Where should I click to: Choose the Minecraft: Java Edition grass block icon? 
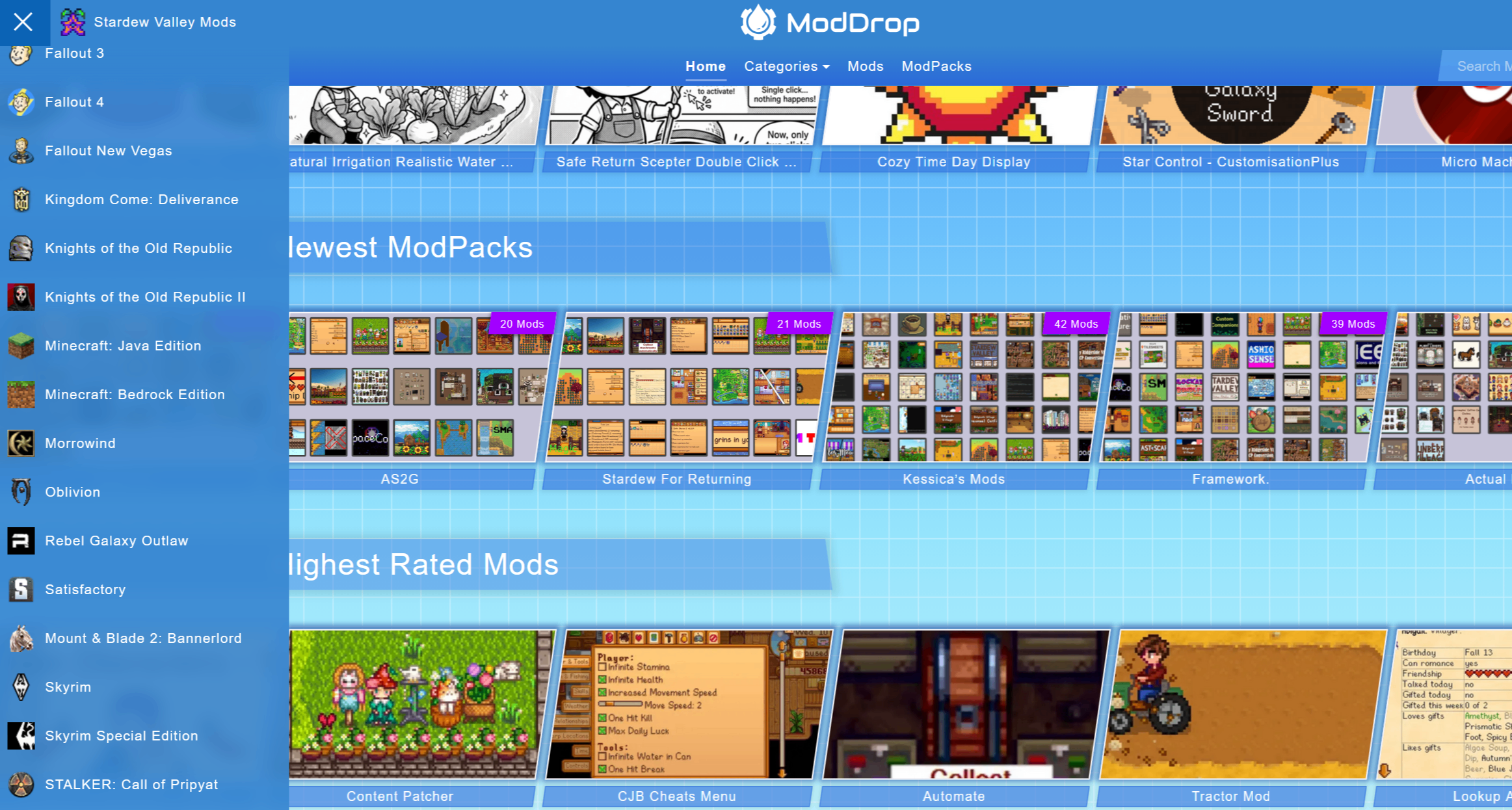click(x=21, y=346)
